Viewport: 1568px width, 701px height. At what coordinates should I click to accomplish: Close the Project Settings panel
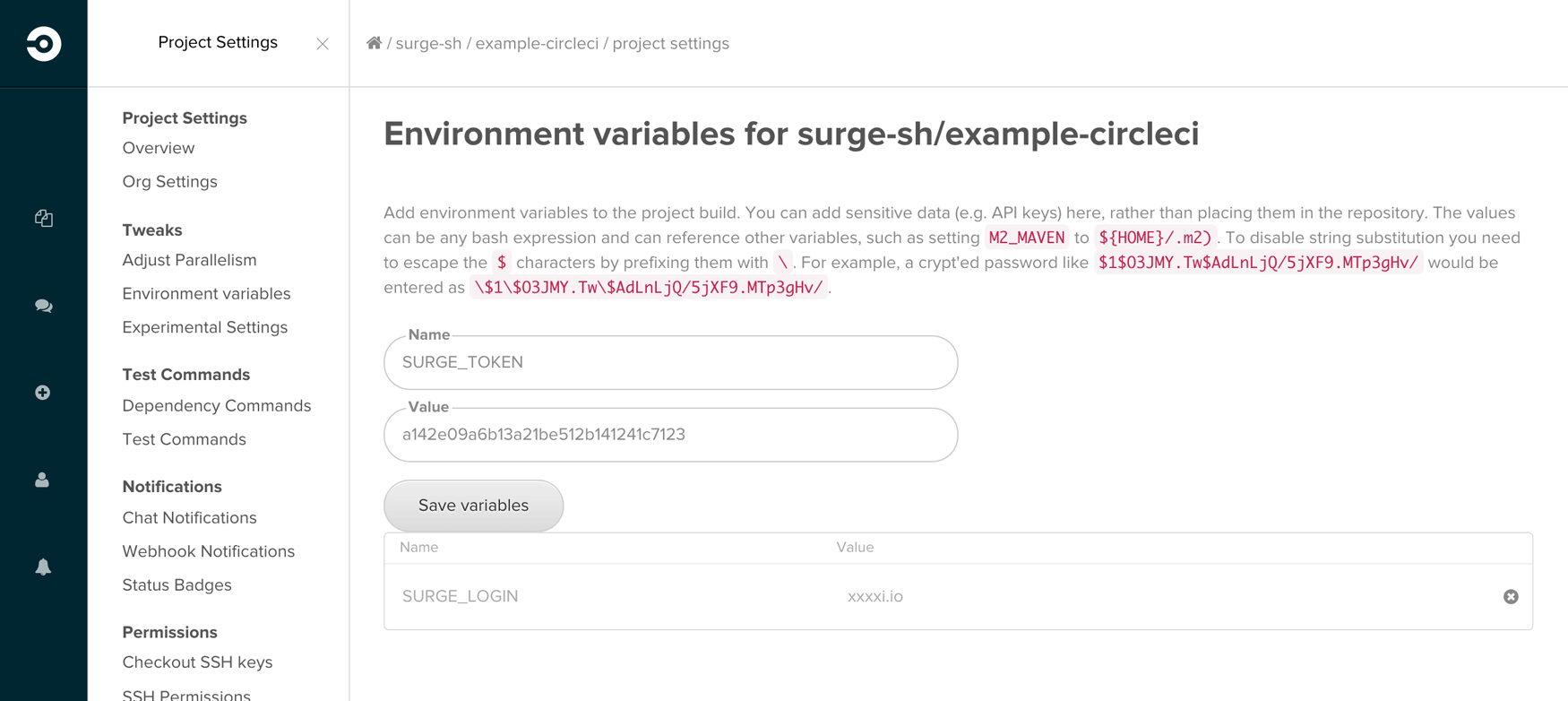point(323,44)
